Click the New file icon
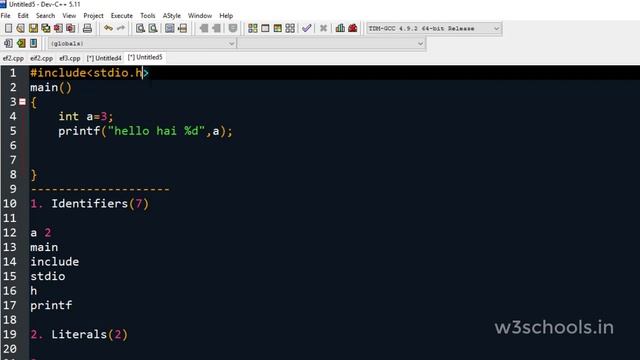Screen dimensions: 640x360 point(8,28)
